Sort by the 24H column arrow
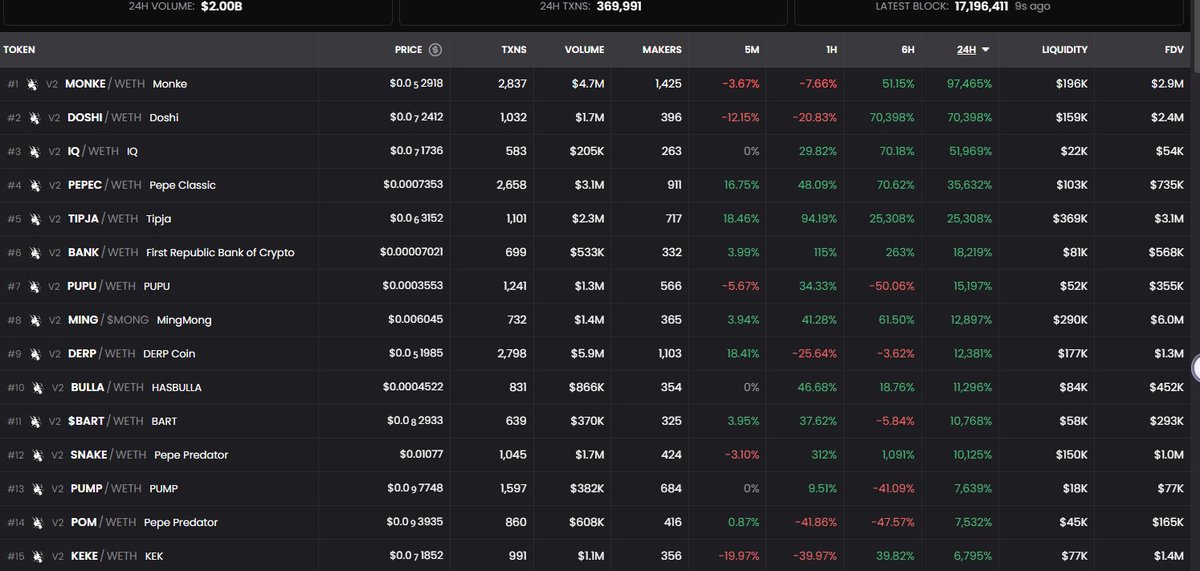Screen dimensions: 1200x571 (x=986, y=49)
